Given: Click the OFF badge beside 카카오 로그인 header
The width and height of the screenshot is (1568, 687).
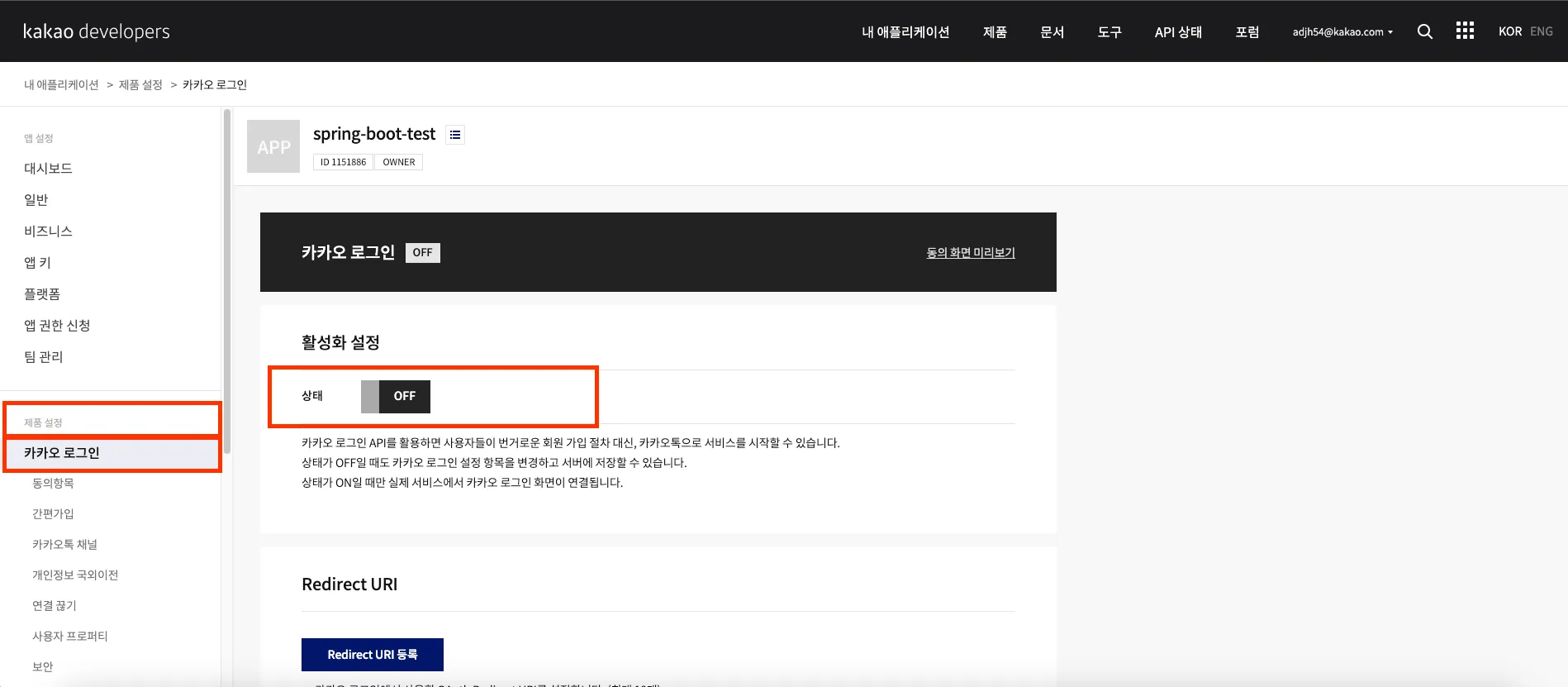Looking at the screenshot, I should point(423,252).
